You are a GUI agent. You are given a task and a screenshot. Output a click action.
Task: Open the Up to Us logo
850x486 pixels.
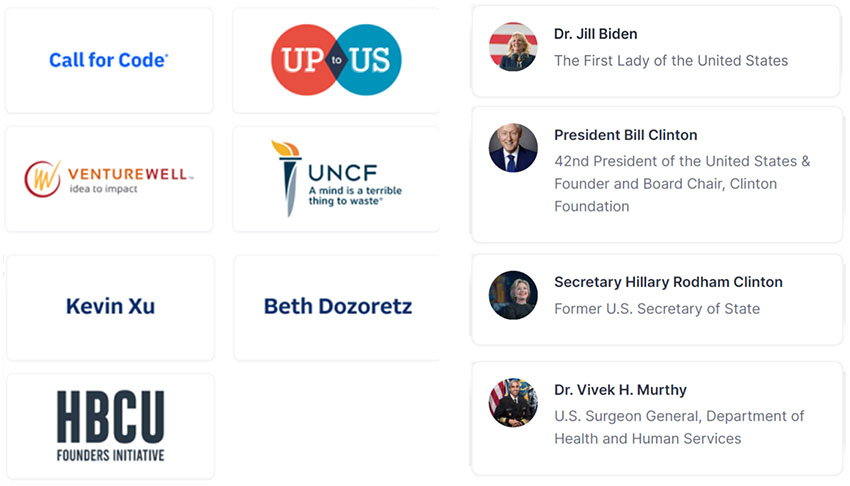pyautogui.click(x=336, y=60)
